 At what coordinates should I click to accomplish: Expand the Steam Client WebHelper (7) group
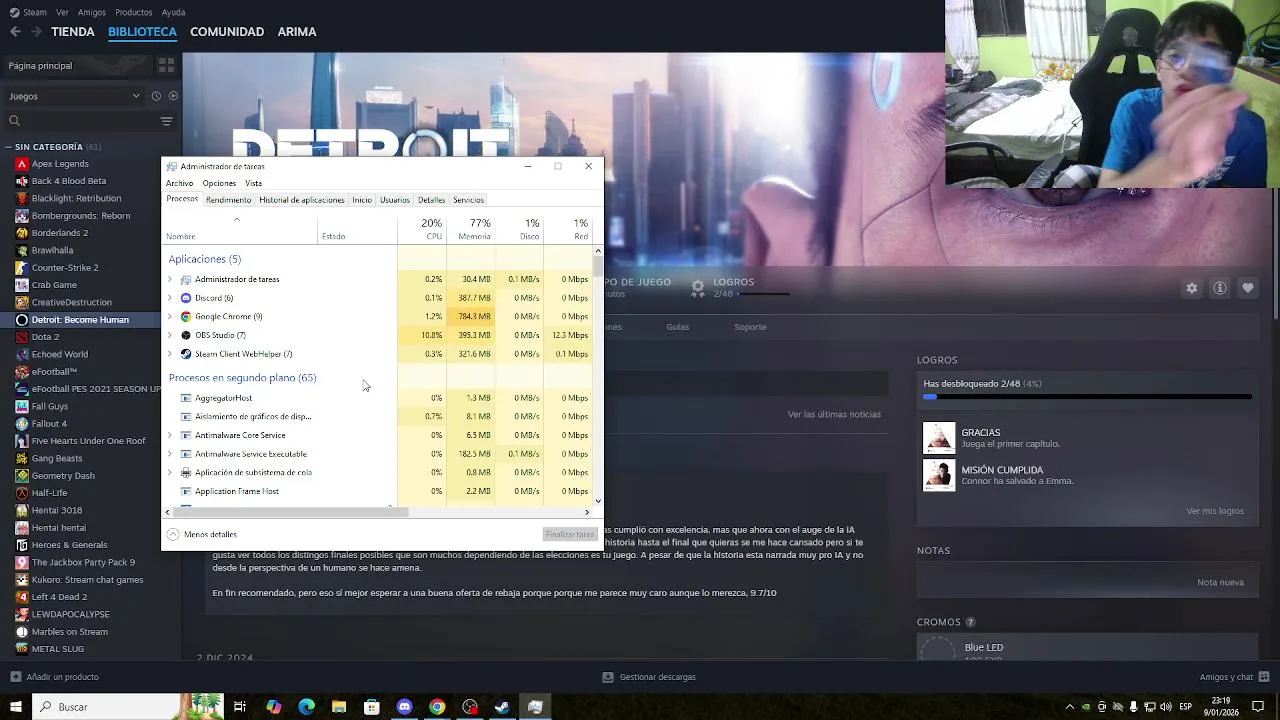click(x=170, y=354)
